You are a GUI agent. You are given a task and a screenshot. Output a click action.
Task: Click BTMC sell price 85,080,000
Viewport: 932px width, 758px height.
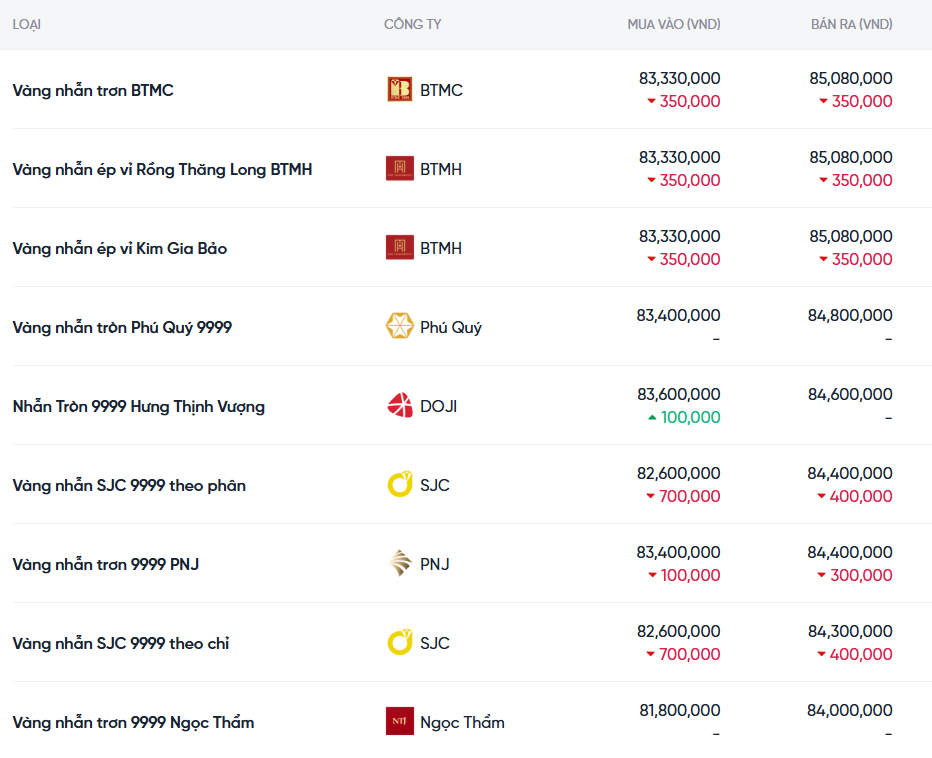[x=851, y=78]
